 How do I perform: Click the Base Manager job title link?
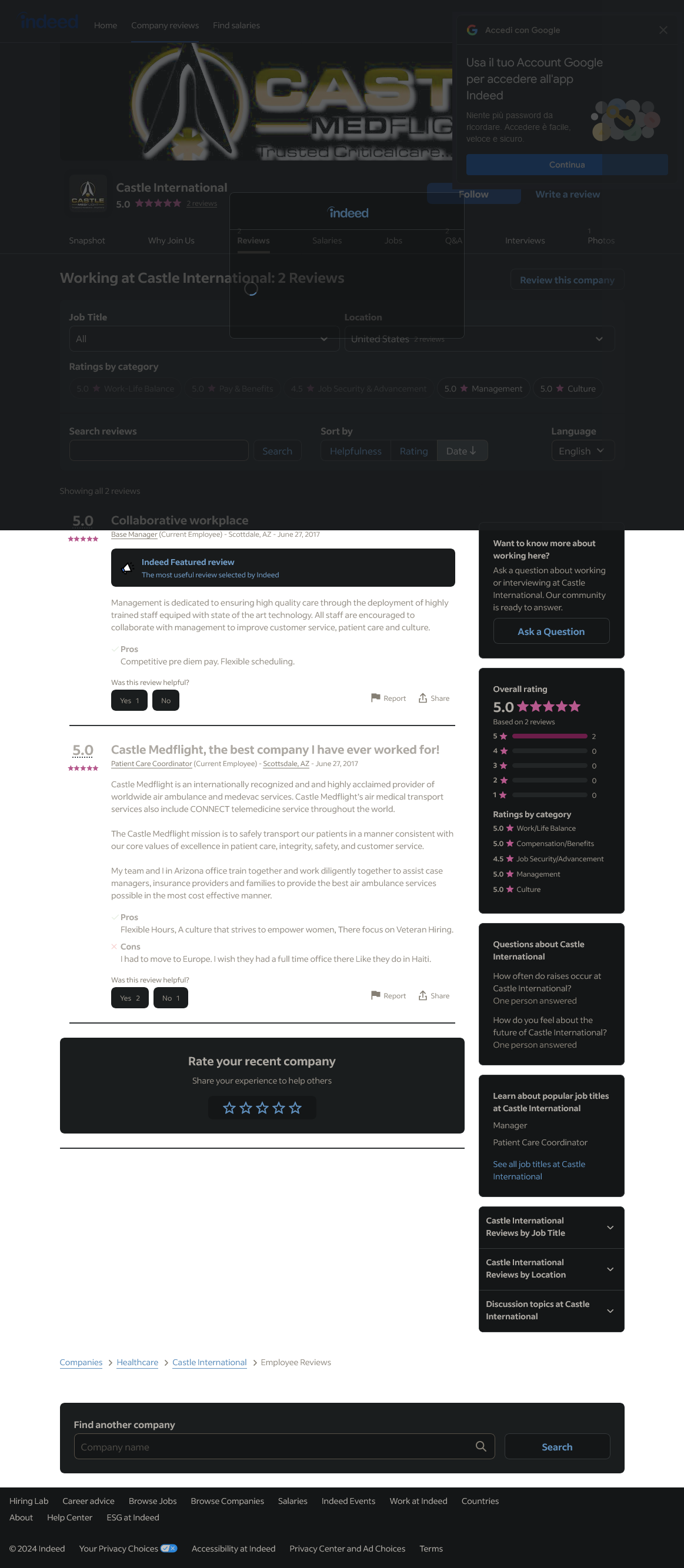tap(134, 534)
